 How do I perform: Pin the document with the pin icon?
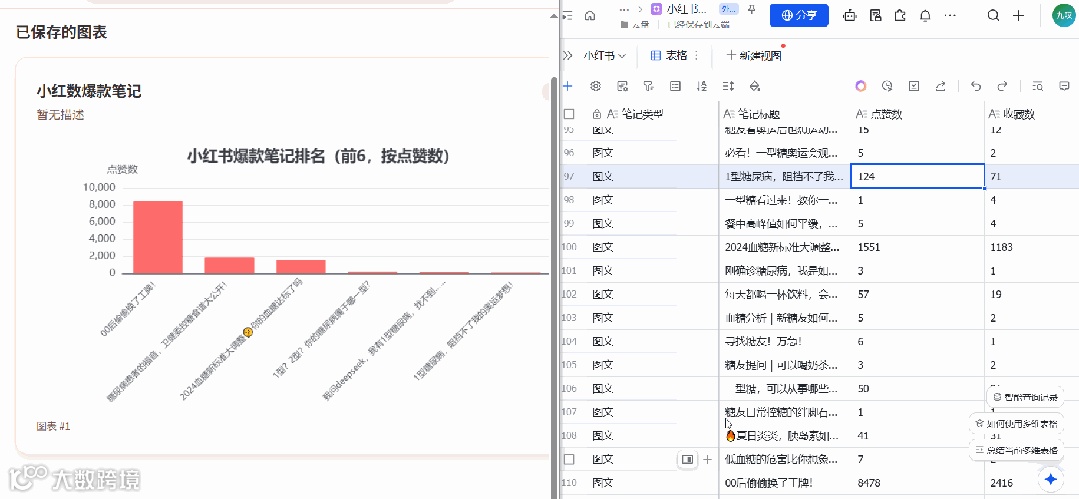coord(751,10)
